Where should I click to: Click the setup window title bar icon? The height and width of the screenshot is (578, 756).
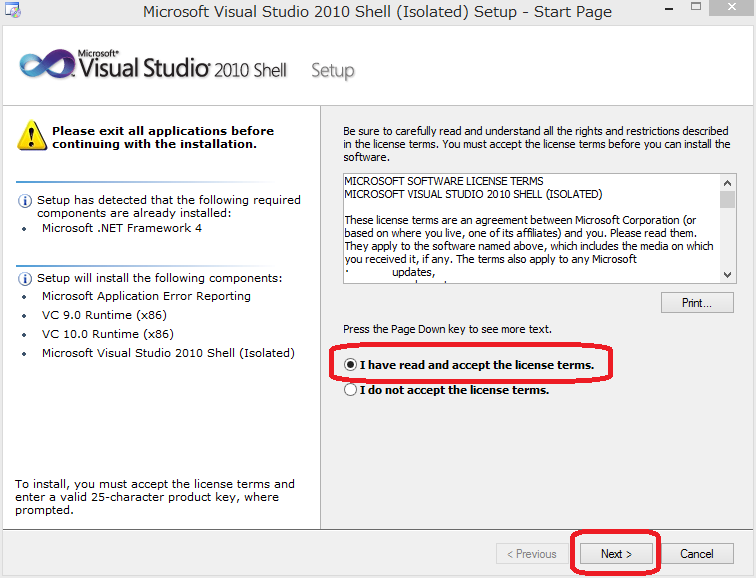click(x=13, y=10)
